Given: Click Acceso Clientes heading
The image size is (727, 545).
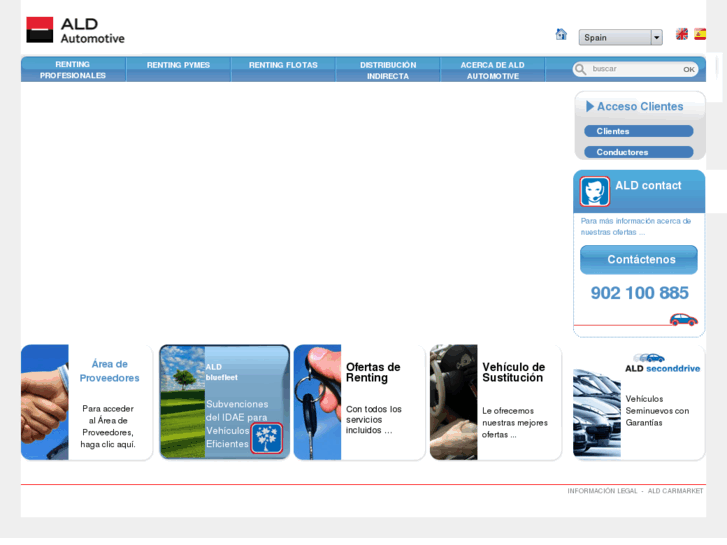Looking at the screenshot, I should tap(640, 107).
